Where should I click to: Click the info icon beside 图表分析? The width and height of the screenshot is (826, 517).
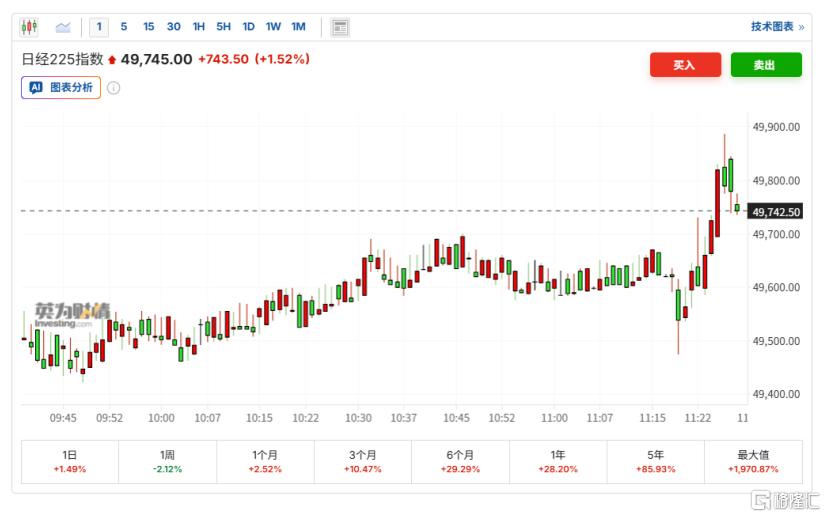coord(114,88)
